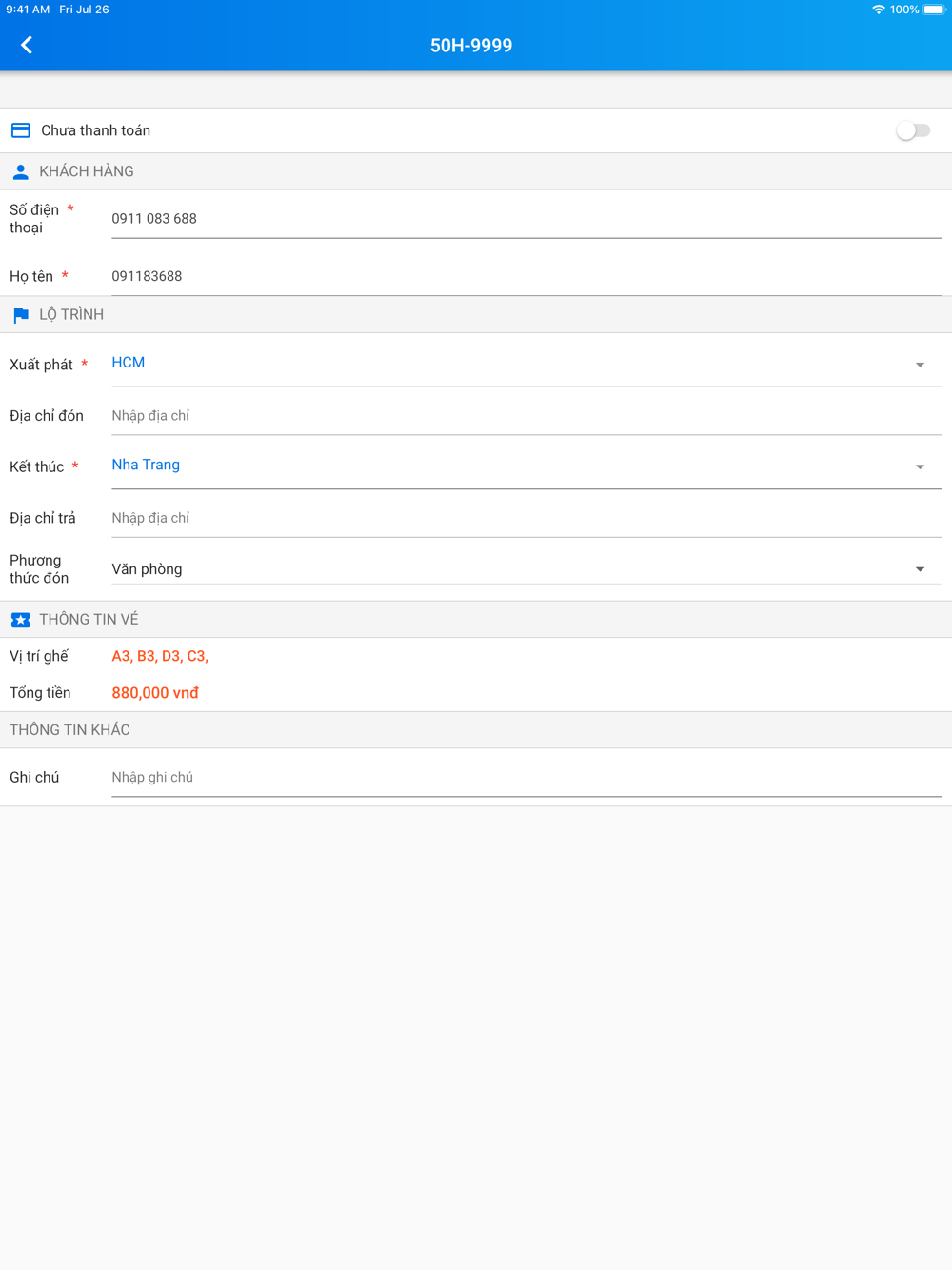Tap the 50H-9999 header title
This screenshot has height=1270, width=952.
[x=471, y=46]
